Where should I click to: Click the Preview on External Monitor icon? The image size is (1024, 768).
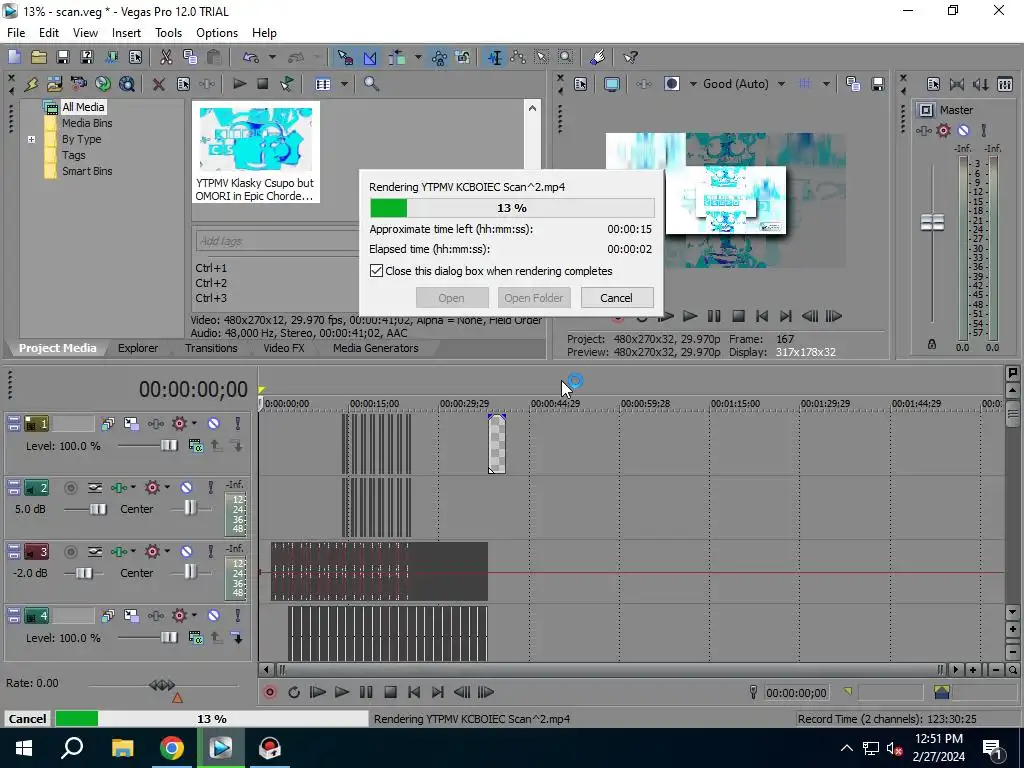[x=612, y=84]
